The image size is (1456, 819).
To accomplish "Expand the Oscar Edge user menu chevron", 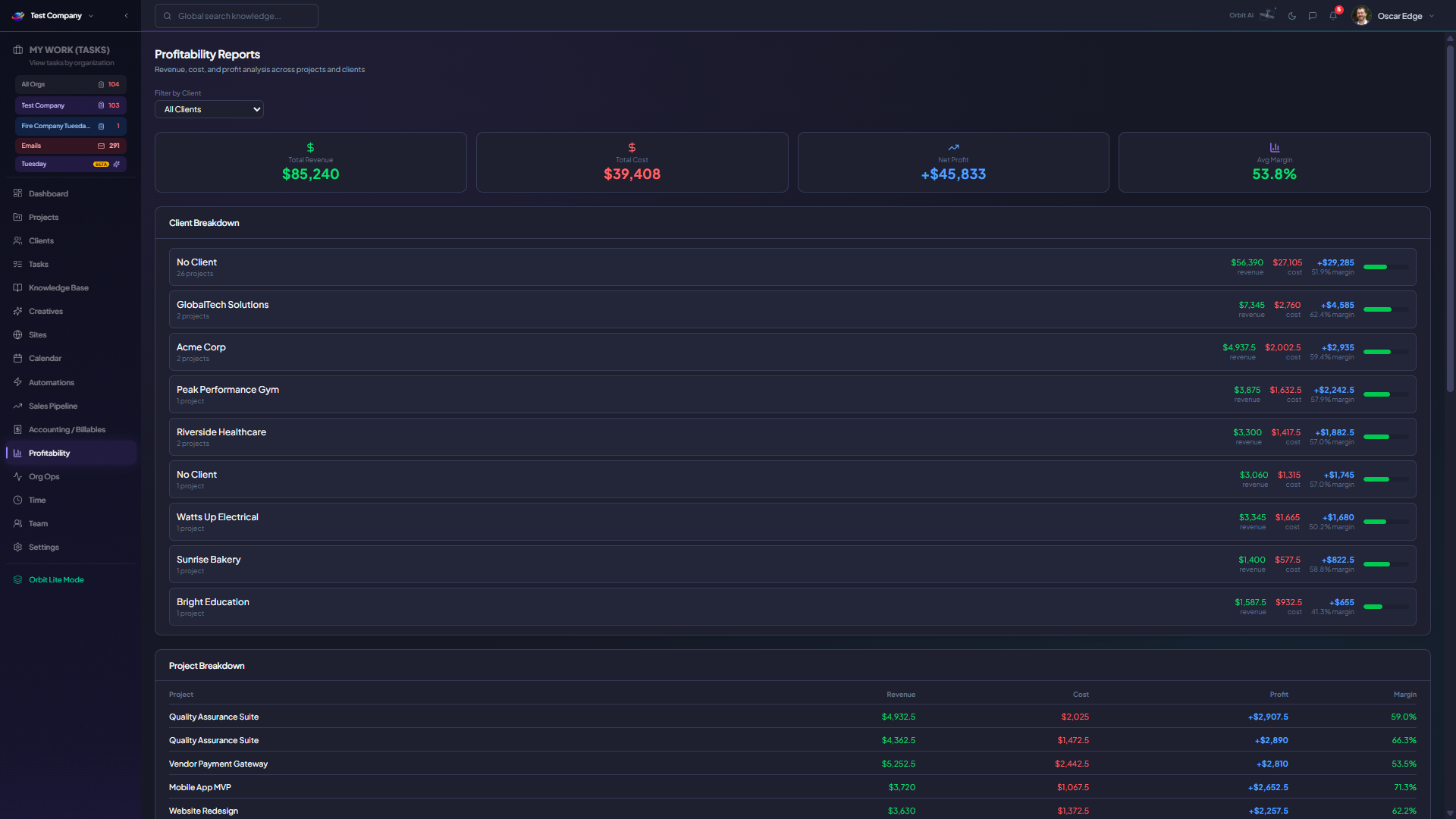I will (1432, 16).
